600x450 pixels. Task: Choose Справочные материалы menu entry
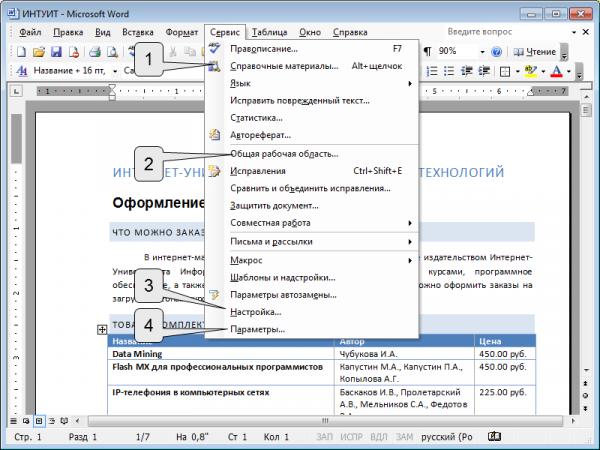311,66
